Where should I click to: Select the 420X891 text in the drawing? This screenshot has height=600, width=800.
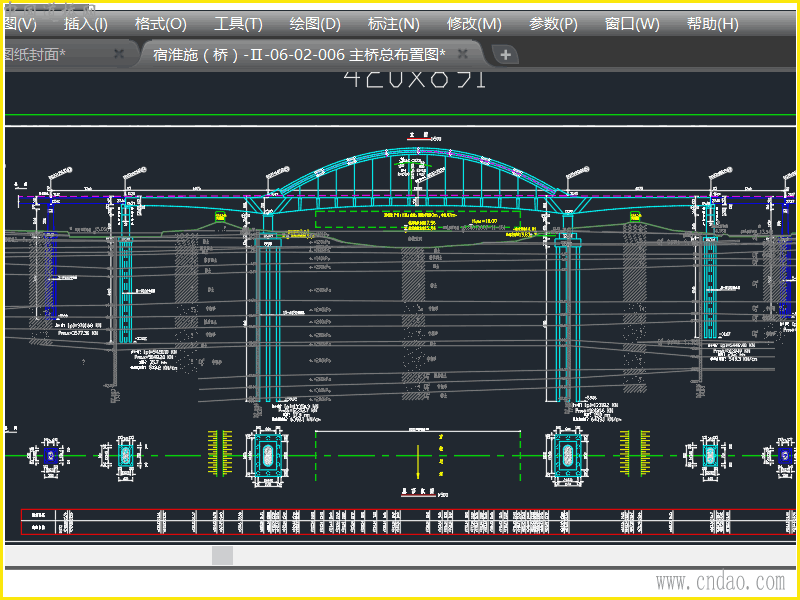[x=414, y=78]
